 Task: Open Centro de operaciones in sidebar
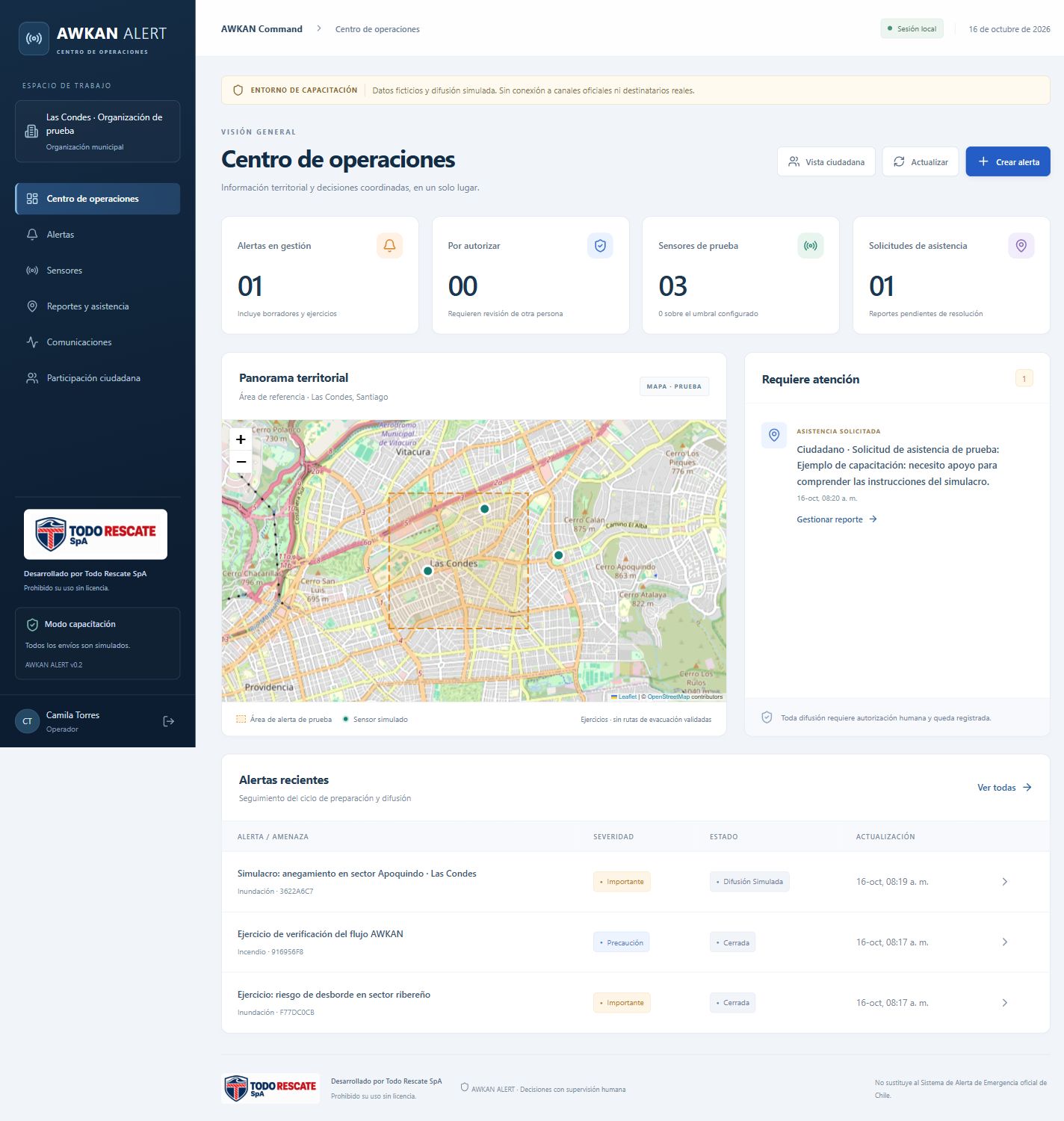[x=97, y=199]
